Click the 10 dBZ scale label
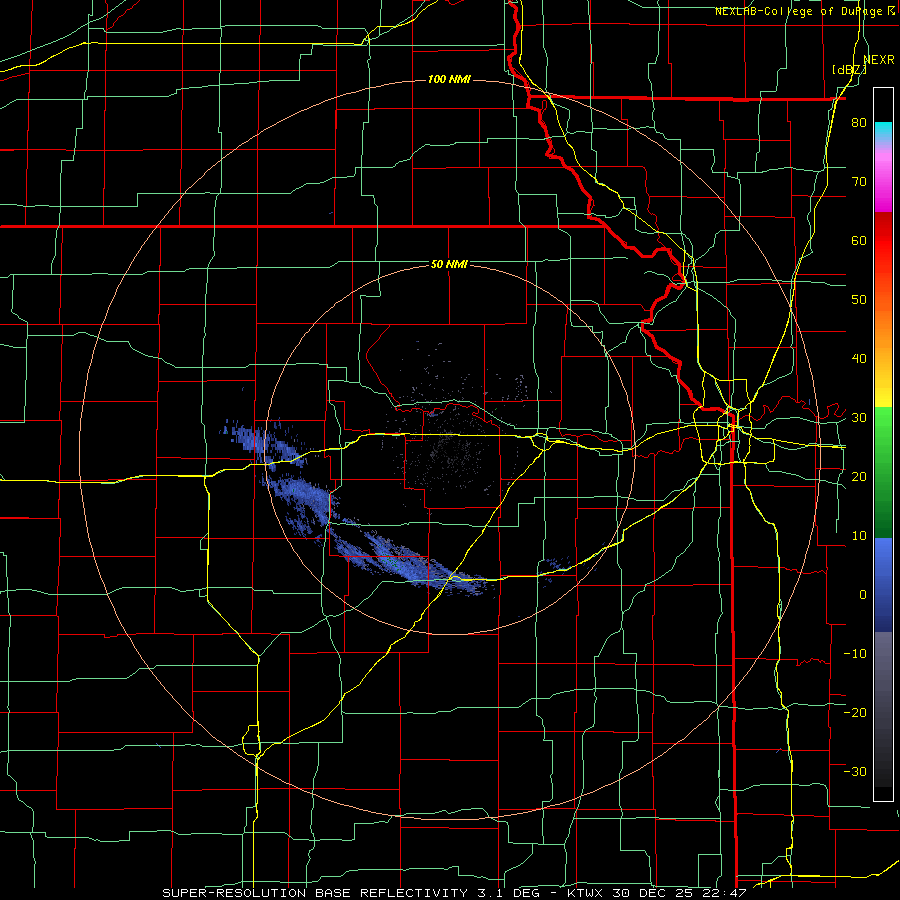The height and width of the screenshot is (900, 900). click(x=859, y=536)
